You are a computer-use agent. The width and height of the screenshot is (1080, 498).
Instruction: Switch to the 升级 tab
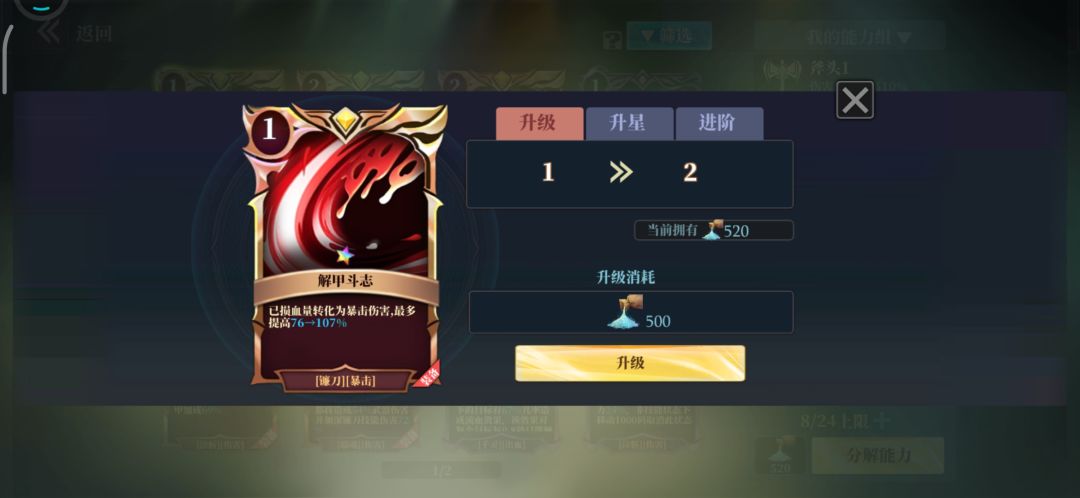539,123
